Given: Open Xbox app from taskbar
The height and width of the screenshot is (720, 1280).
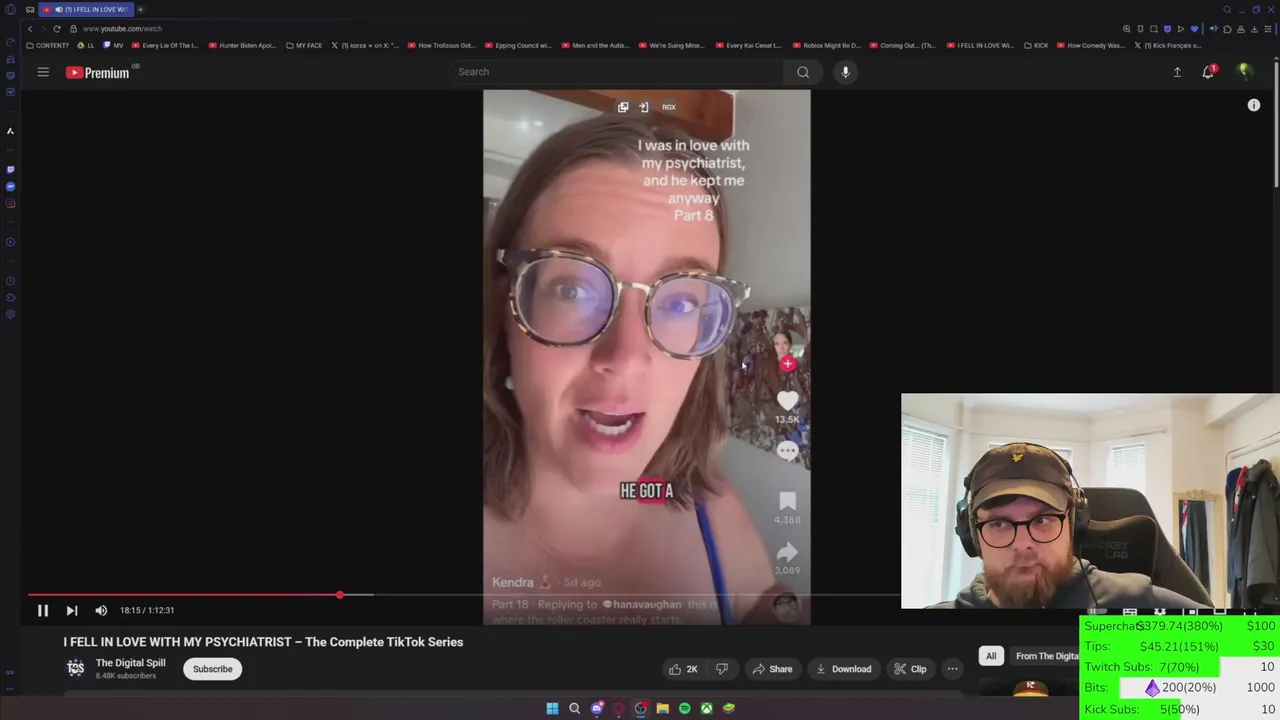Looking at the screenshot, I should click(706, 708).
